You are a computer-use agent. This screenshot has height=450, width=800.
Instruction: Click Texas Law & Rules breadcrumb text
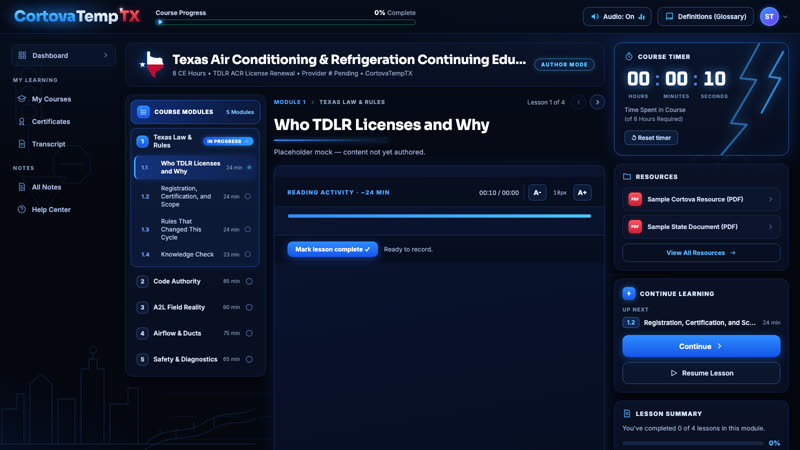(352, 102)
